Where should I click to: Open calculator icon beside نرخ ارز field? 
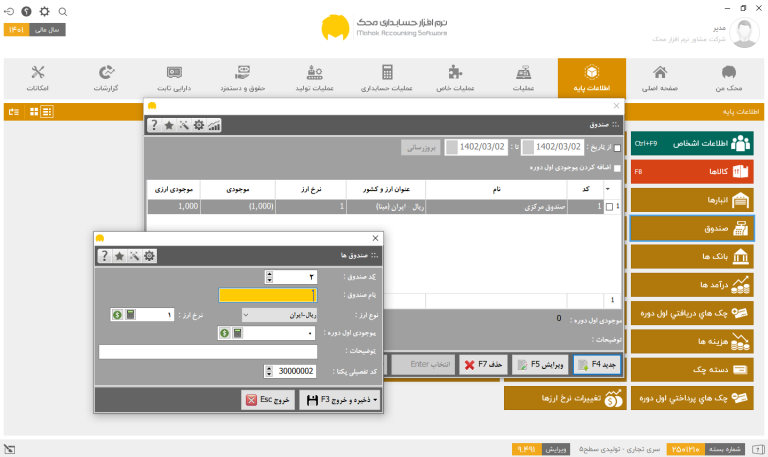click(130, 314)
